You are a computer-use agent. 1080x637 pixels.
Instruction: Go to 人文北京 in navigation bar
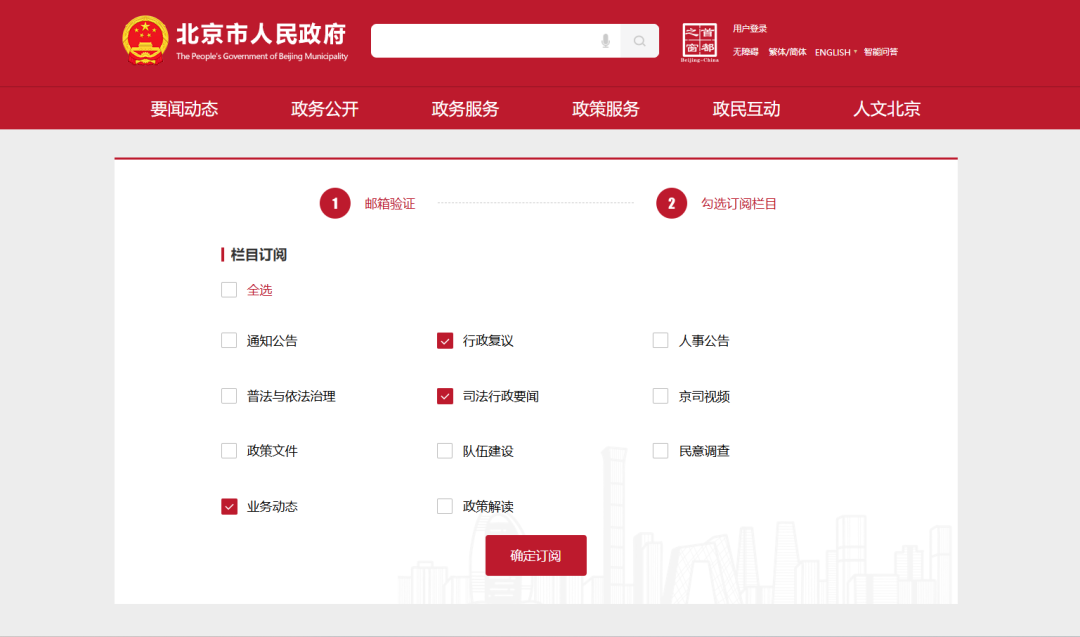(886, 109)
